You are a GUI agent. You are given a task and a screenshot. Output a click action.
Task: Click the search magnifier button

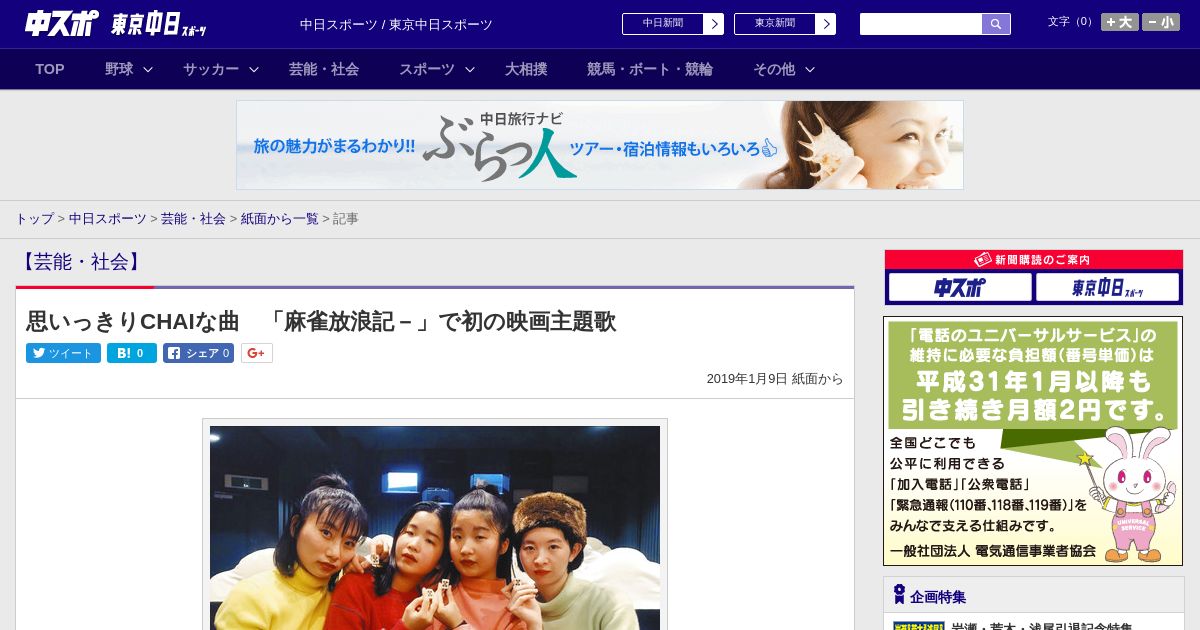coord(996,24)
